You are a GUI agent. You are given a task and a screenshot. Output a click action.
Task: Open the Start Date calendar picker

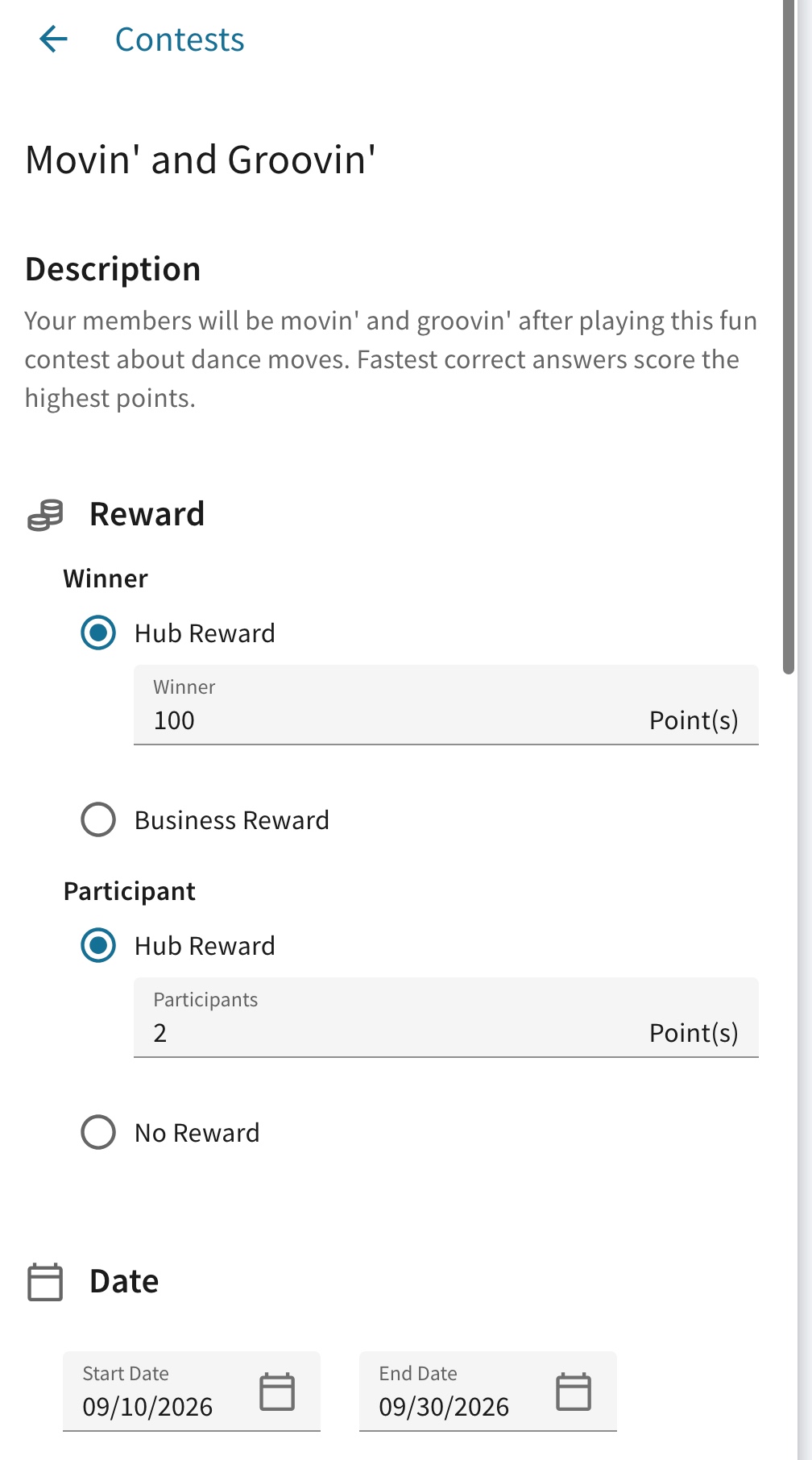(x=277, y=1392)
